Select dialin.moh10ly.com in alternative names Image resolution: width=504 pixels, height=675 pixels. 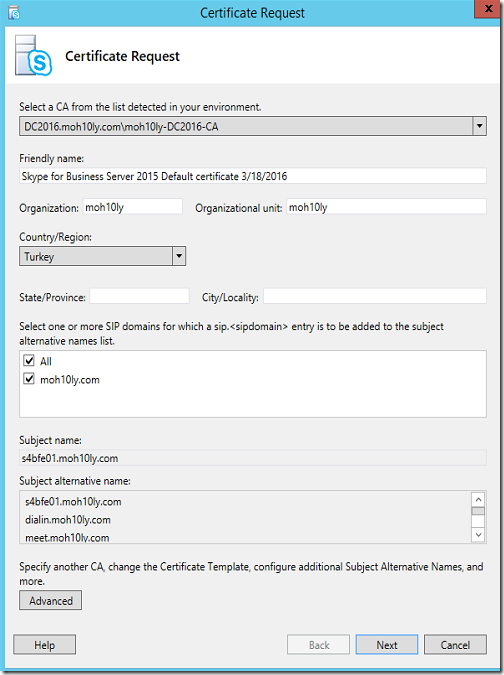tap(68, 520)
